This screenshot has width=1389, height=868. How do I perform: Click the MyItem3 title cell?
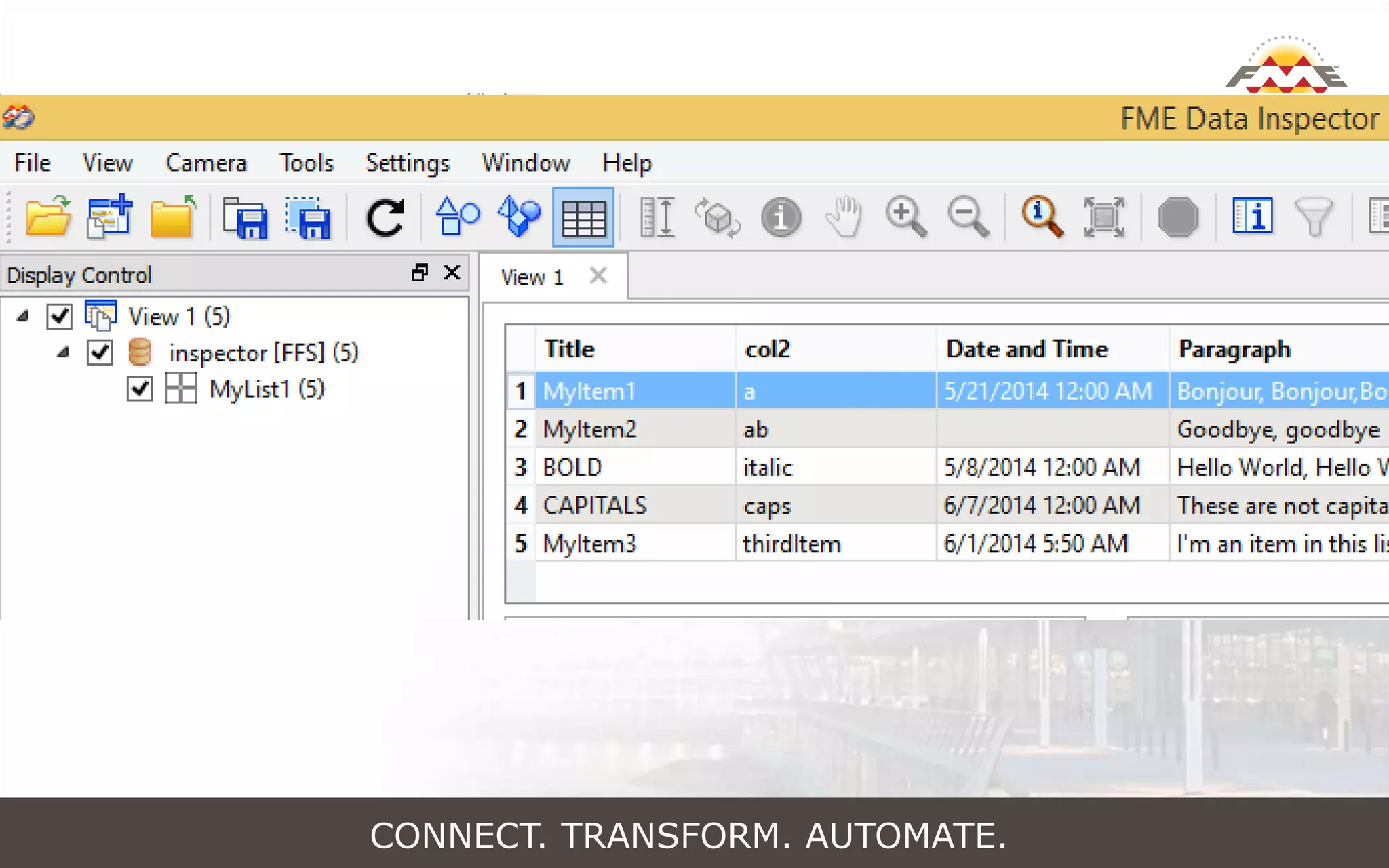(635, 543)
